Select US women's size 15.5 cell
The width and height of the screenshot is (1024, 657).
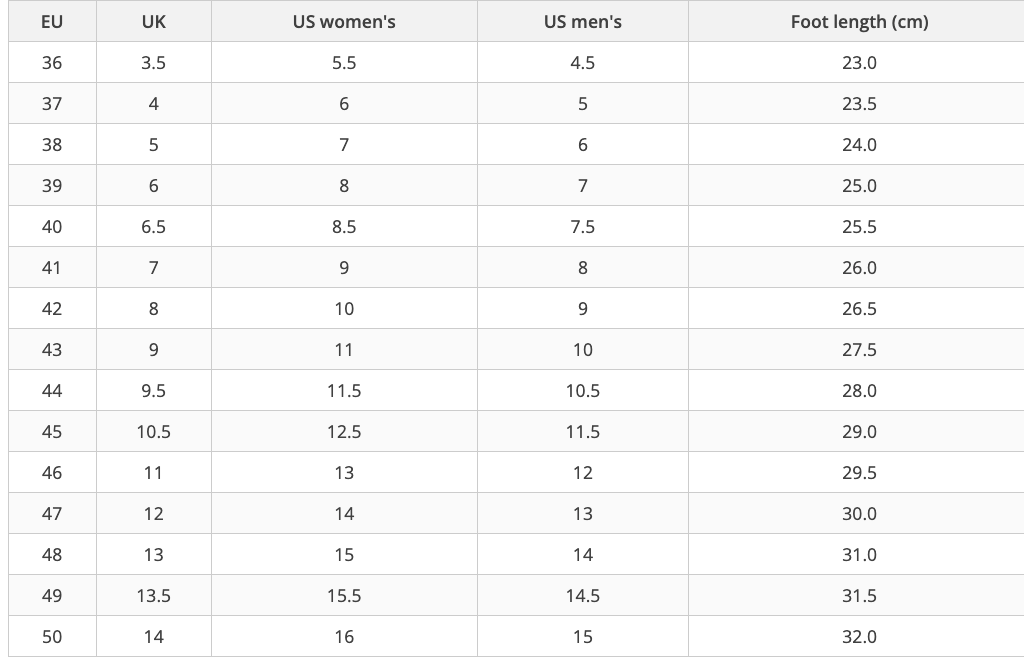(344, 596)
